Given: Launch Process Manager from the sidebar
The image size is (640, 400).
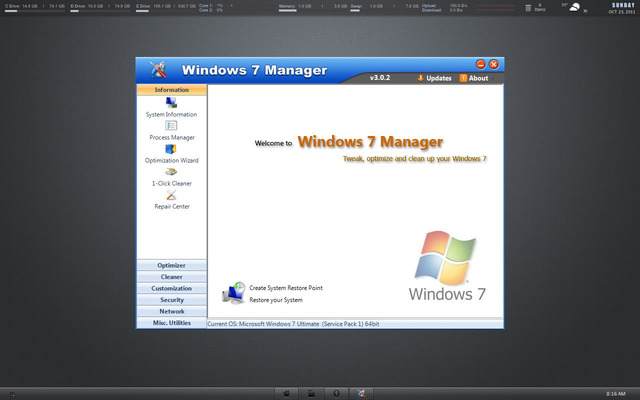Looking at the screenshot, I should 171,131.
